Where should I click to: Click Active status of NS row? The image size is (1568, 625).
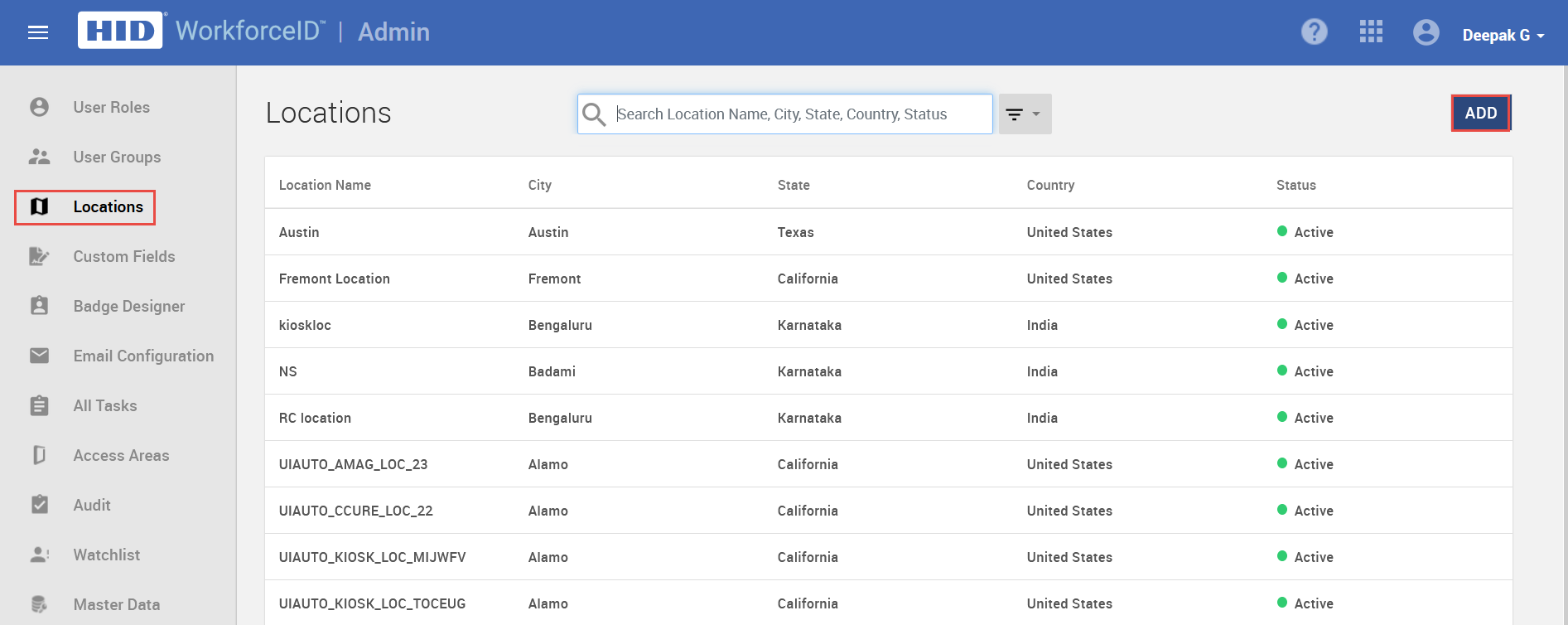click(1305, 371)
